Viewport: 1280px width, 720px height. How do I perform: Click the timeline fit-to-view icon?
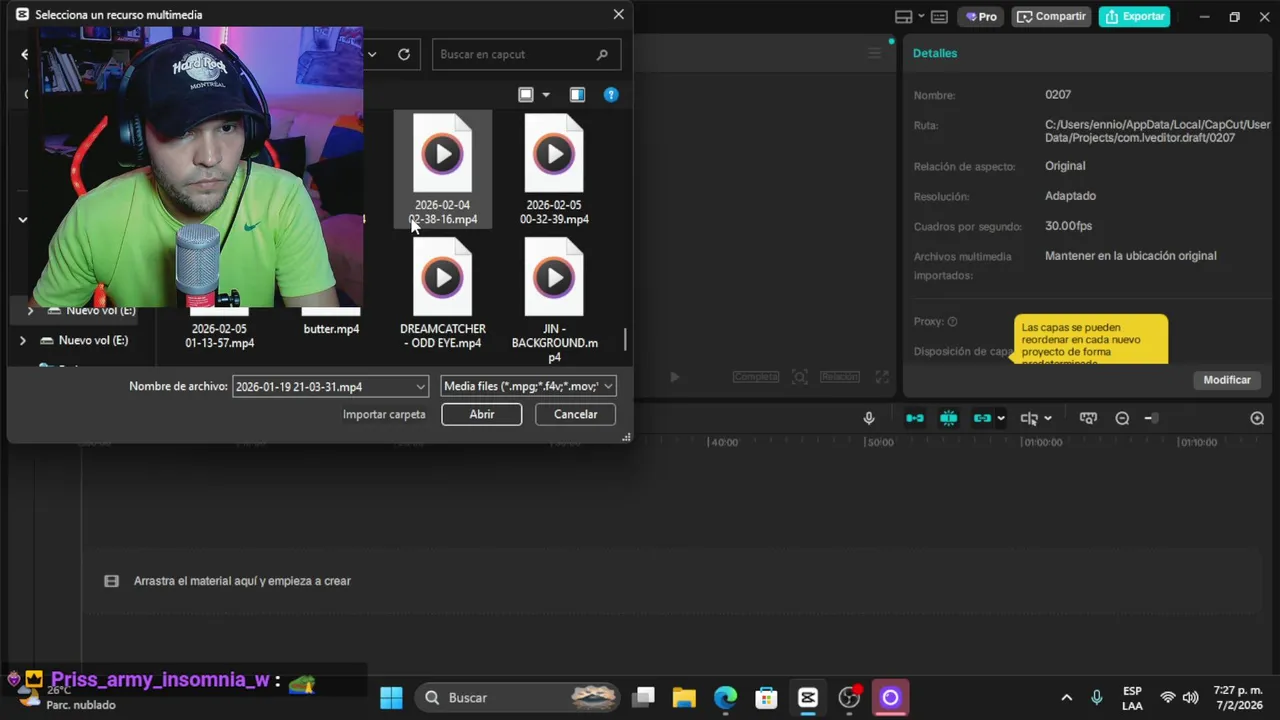click(1088, 419)
